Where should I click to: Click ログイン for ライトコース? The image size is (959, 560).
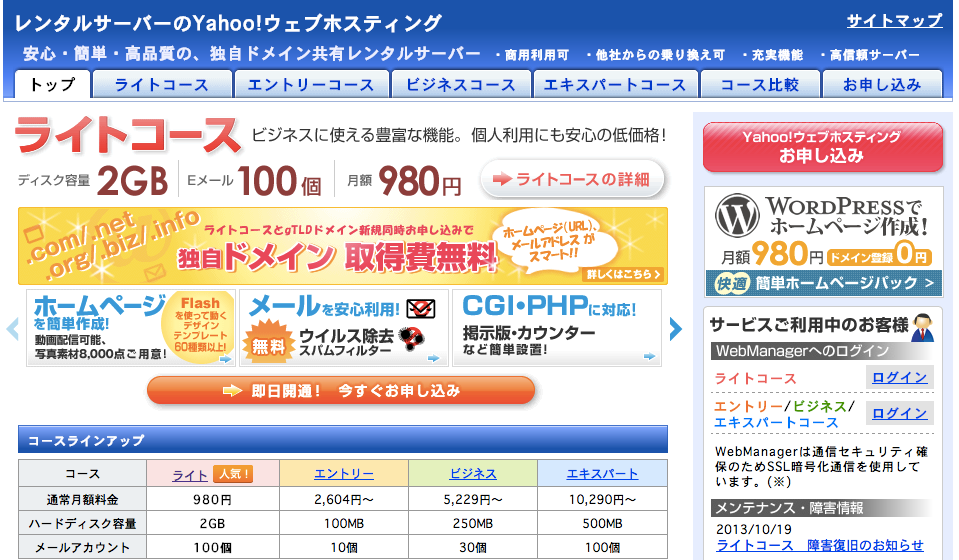(900, 377)
